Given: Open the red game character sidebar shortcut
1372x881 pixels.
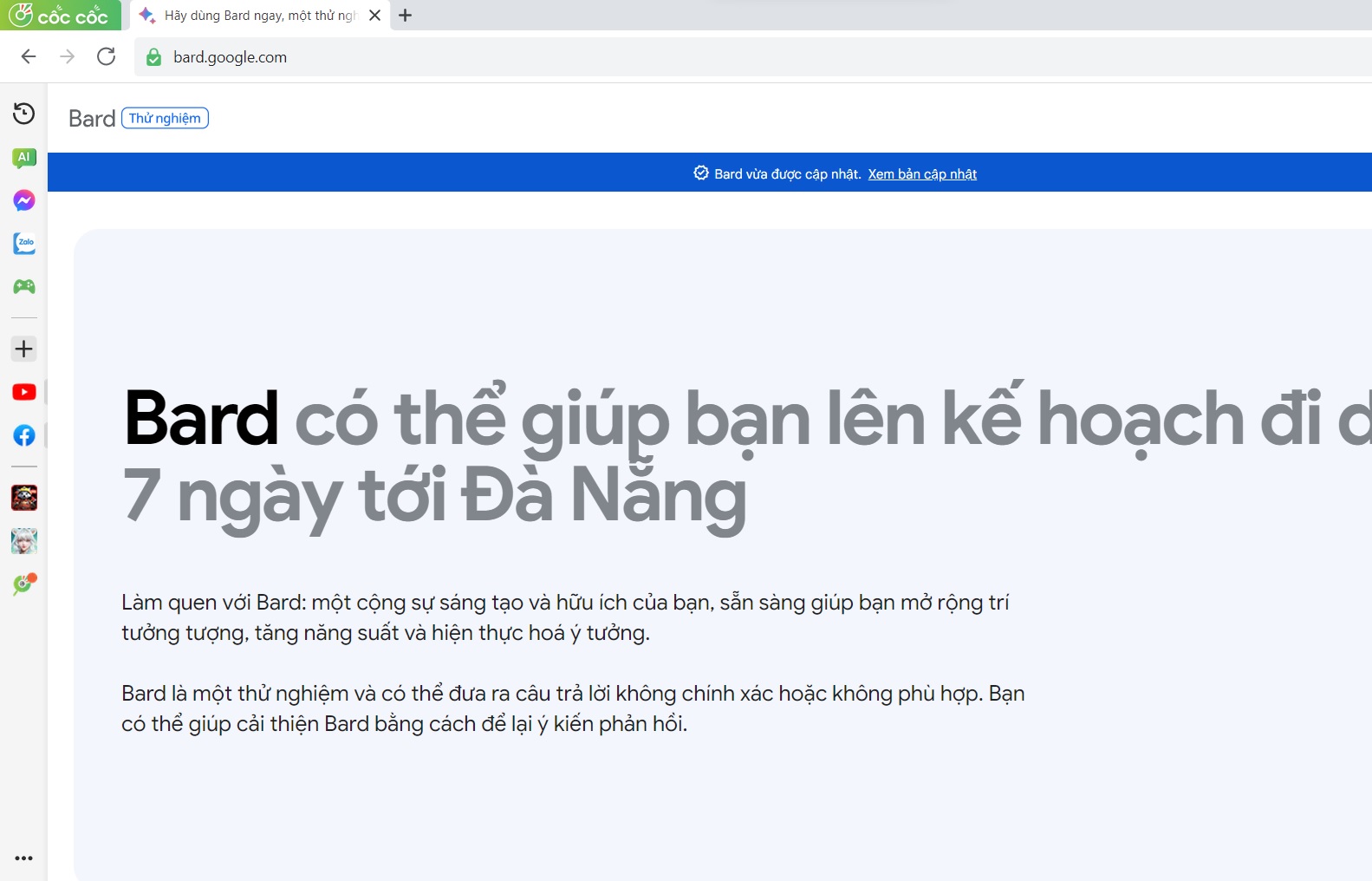Looking at the screenshot, I should point(24,498).
